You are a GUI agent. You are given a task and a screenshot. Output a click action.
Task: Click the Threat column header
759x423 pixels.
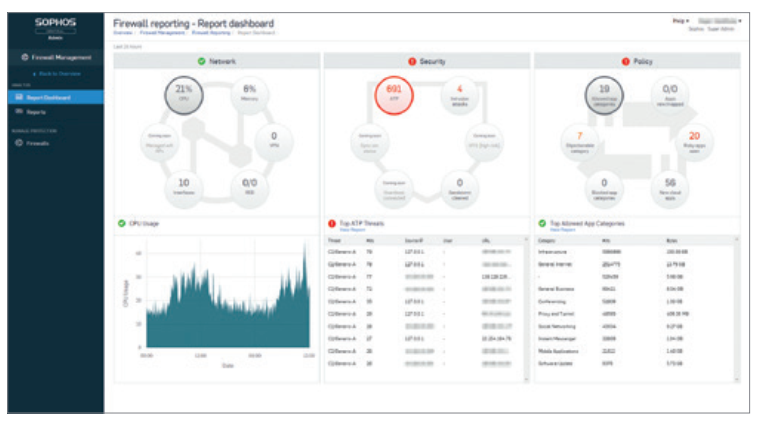coord(334,241)
